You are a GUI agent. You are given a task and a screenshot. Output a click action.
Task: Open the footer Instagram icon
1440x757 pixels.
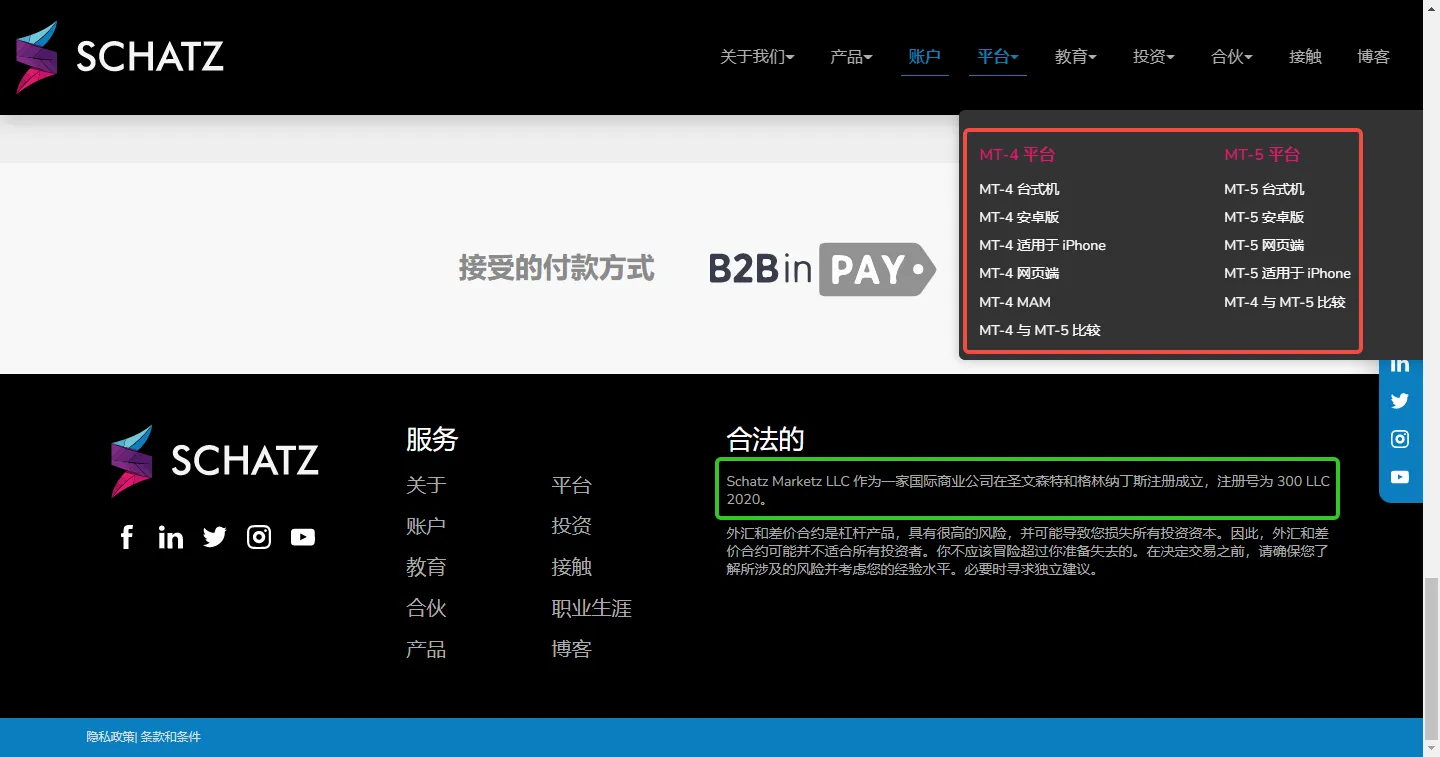tap(259, 537)
